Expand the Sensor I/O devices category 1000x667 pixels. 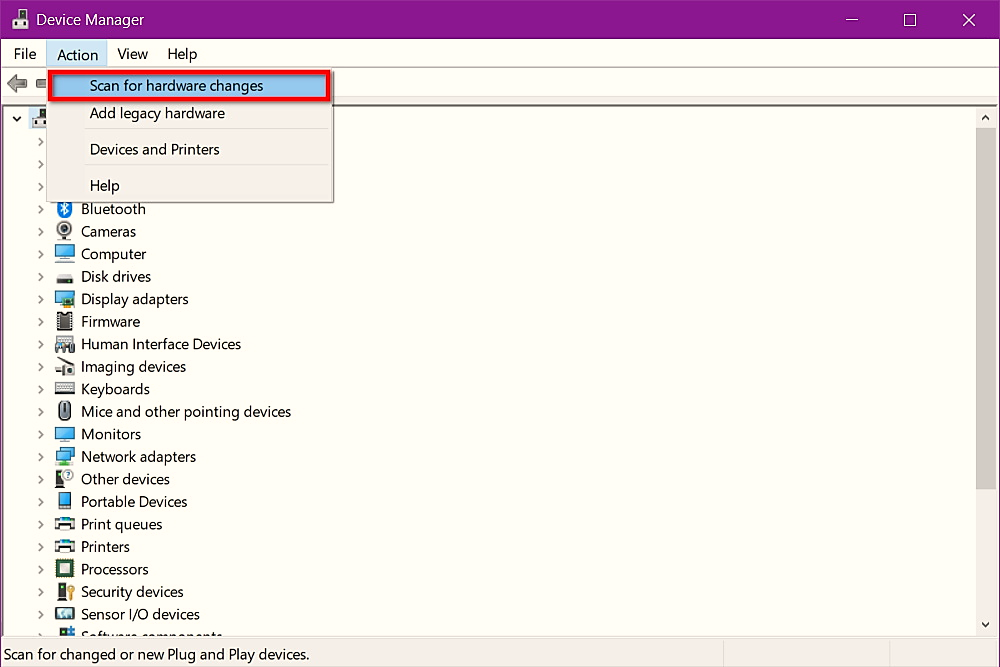point(41,614)
